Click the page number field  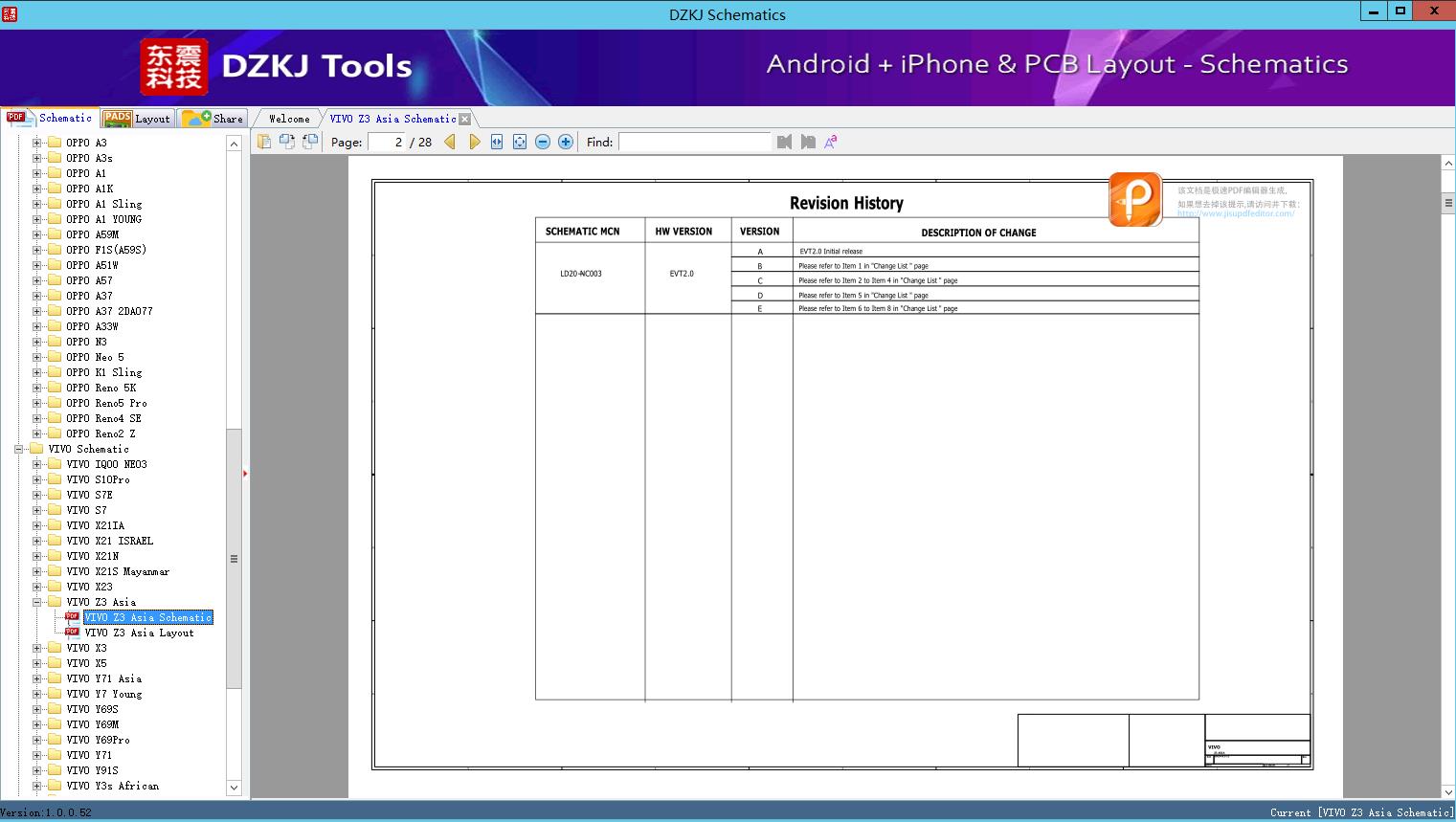(x=387, y=142)
